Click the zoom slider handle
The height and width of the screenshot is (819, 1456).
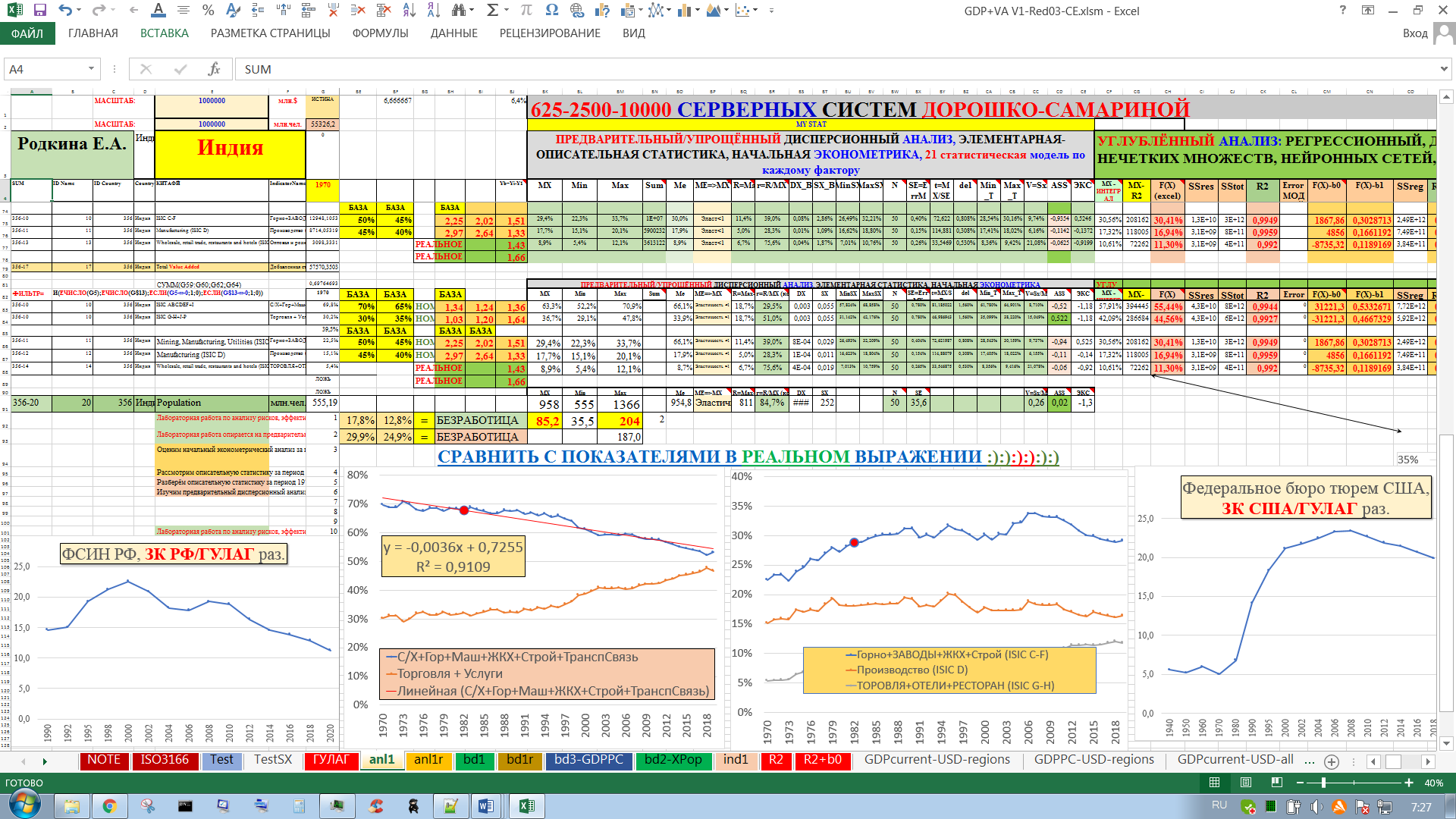tap(1323, 783)
